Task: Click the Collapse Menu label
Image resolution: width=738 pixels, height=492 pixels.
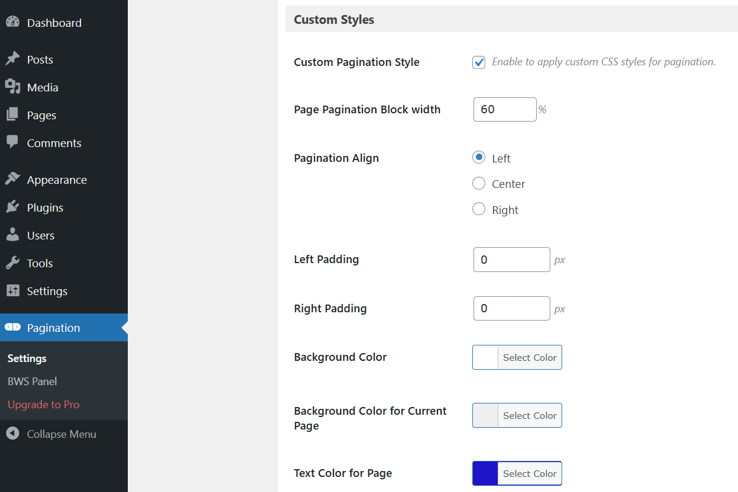Action: 61,434
